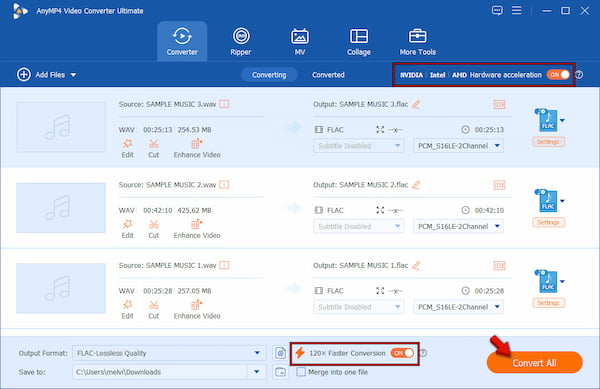
Task: Click Enhance Video for SAMPLE MUSIC 3.wav
Action: pos(197,148)
